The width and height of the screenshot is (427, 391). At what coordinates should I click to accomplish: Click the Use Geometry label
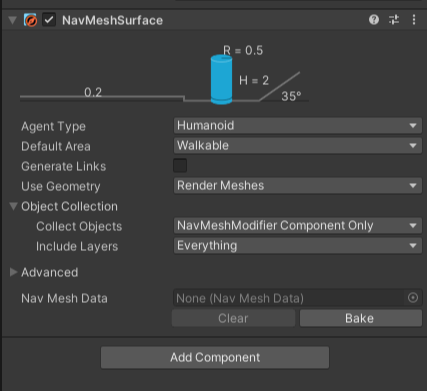[x=61, y=186]
